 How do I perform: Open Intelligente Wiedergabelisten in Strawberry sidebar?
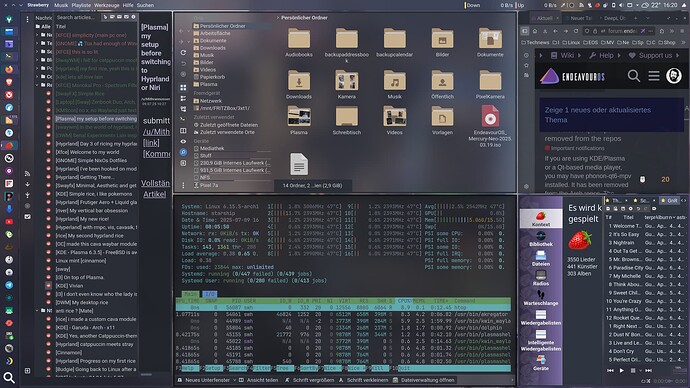pos(541,340)
